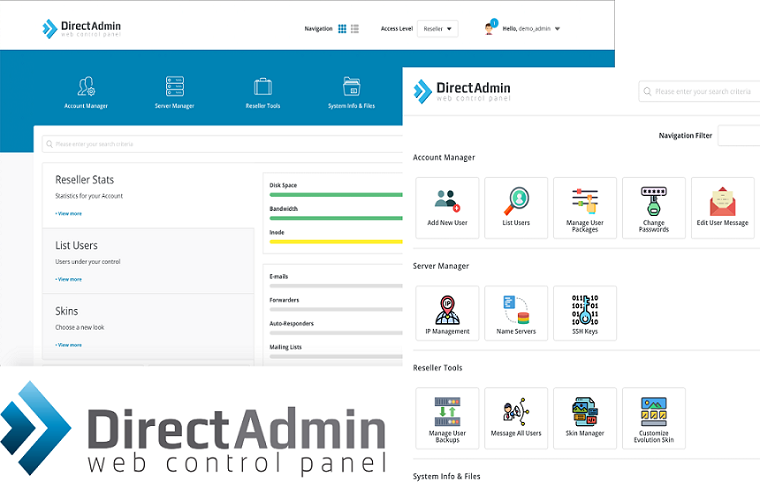Click DirectAdmin logo in front panel header
This screenshot has height=490, width=760.
tap(462, 91)
